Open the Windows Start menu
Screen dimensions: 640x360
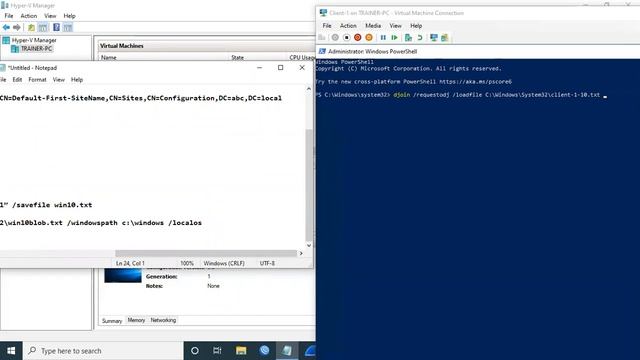(11, 351)
